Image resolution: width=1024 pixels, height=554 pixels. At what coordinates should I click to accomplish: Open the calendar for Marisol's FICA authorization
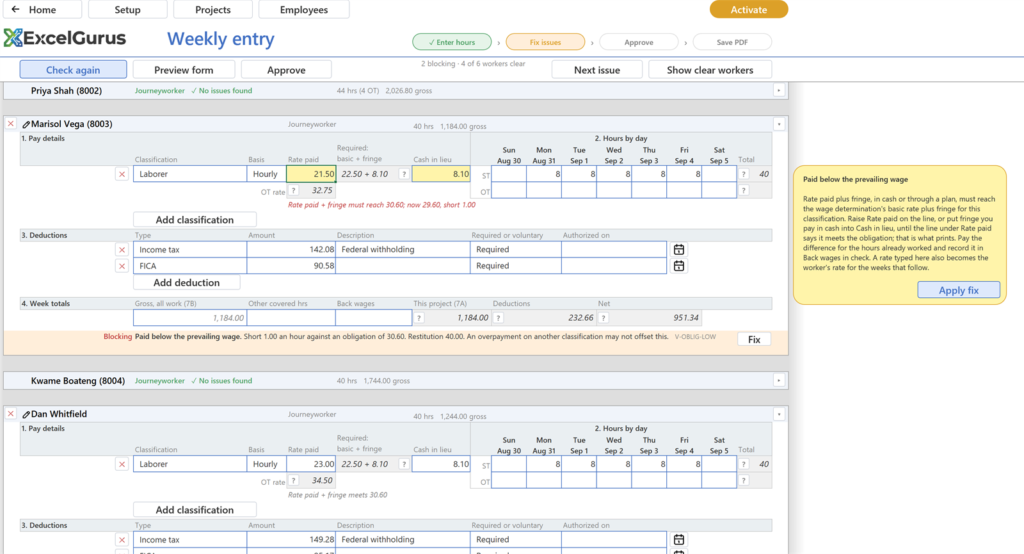tap(679, 266)
